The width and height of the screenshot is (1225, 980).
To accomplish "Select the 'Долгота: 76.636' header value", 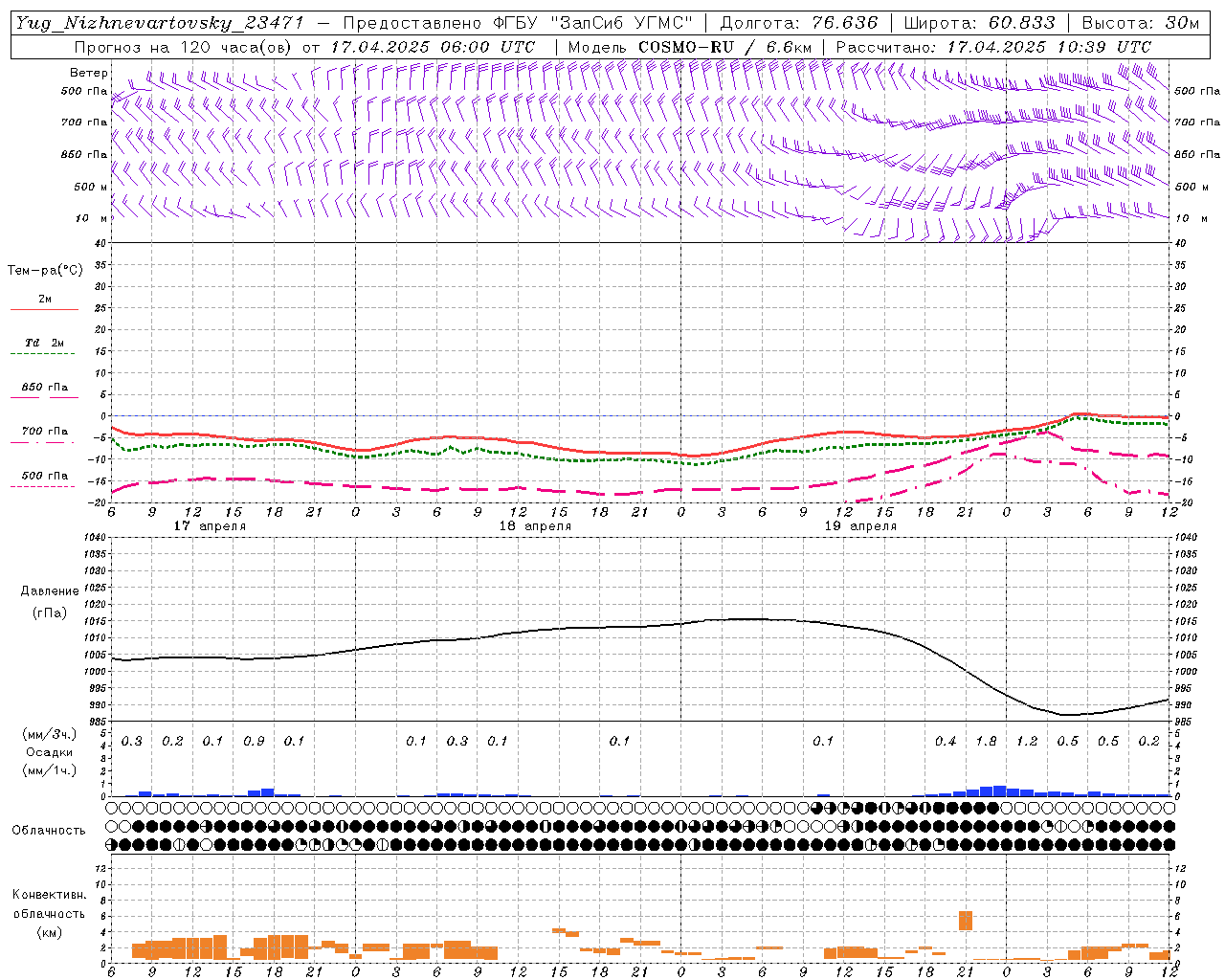I will pyautogui.click(x=798, y=23).
